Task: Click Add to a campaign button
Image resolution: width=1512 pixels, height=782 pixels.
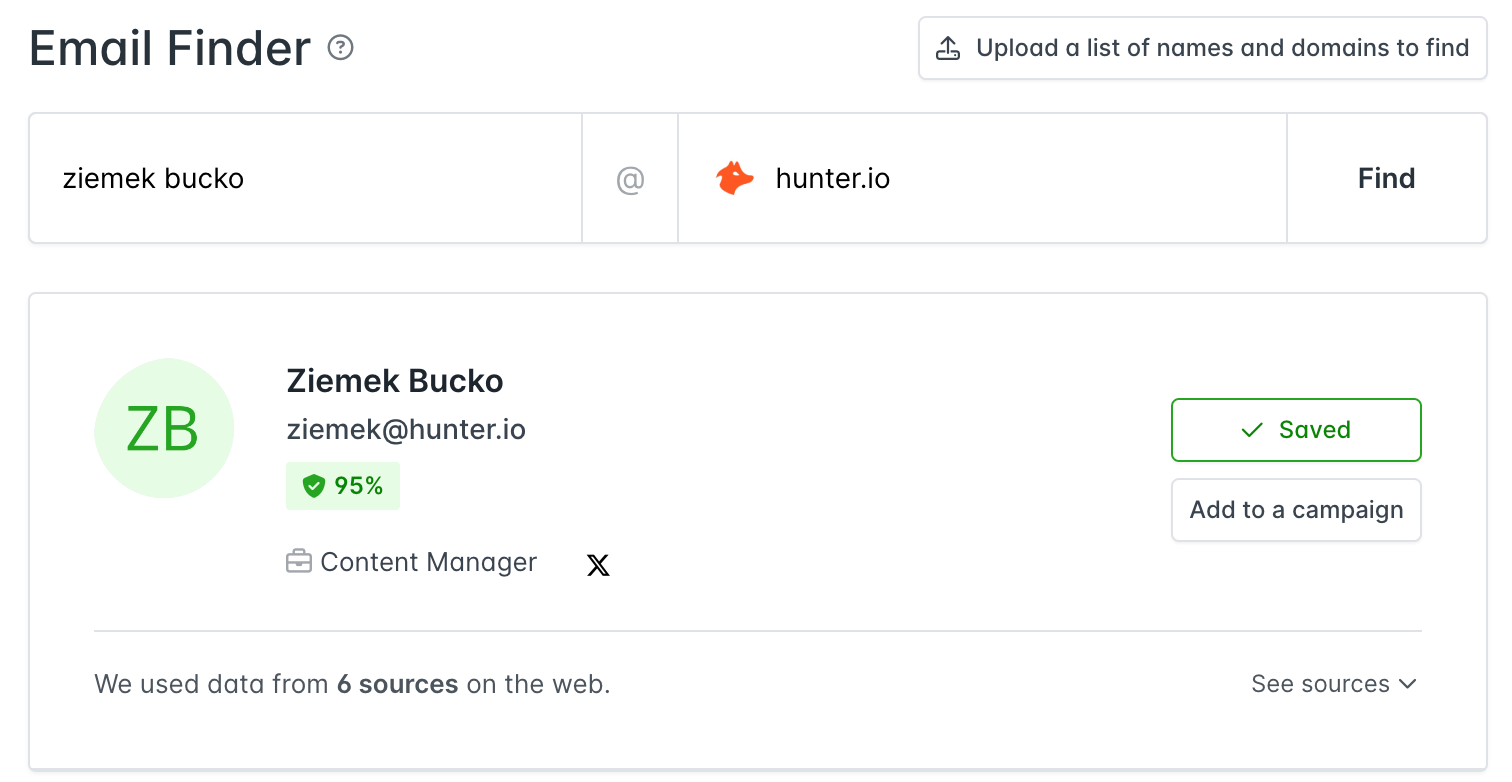Action: pos(1296,510)
